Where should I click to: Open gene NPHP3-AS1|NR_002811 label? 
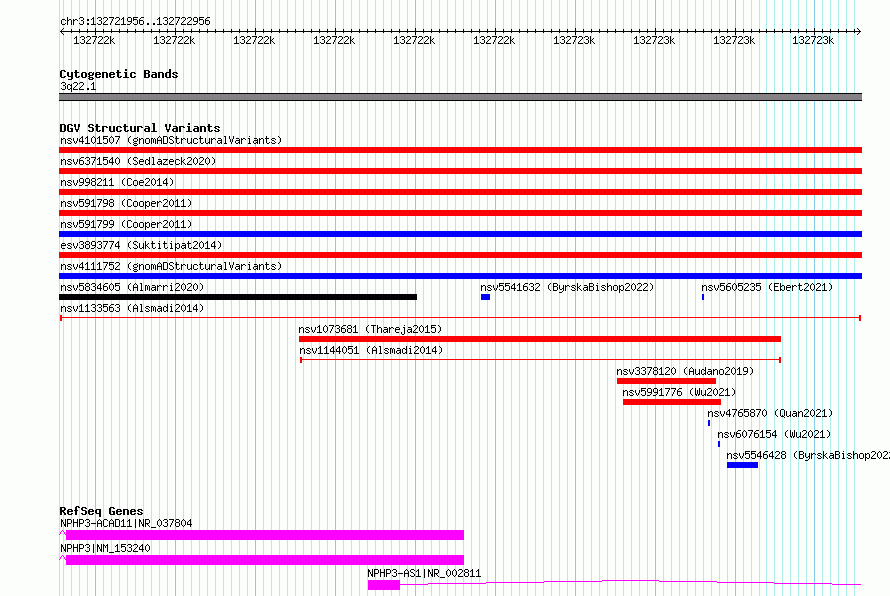click(424, 573)
